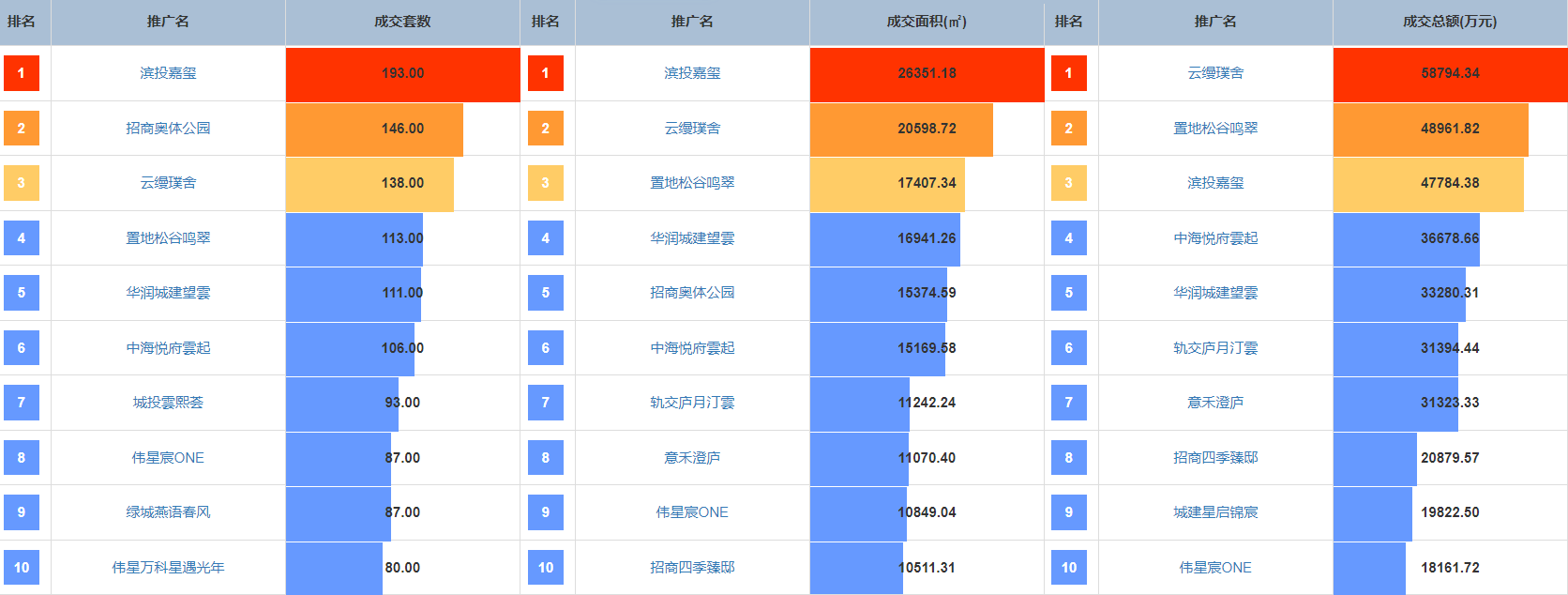Click the rank 10 badge beside 伟星万科星遇光年
1568x595 pixels.
22,568
